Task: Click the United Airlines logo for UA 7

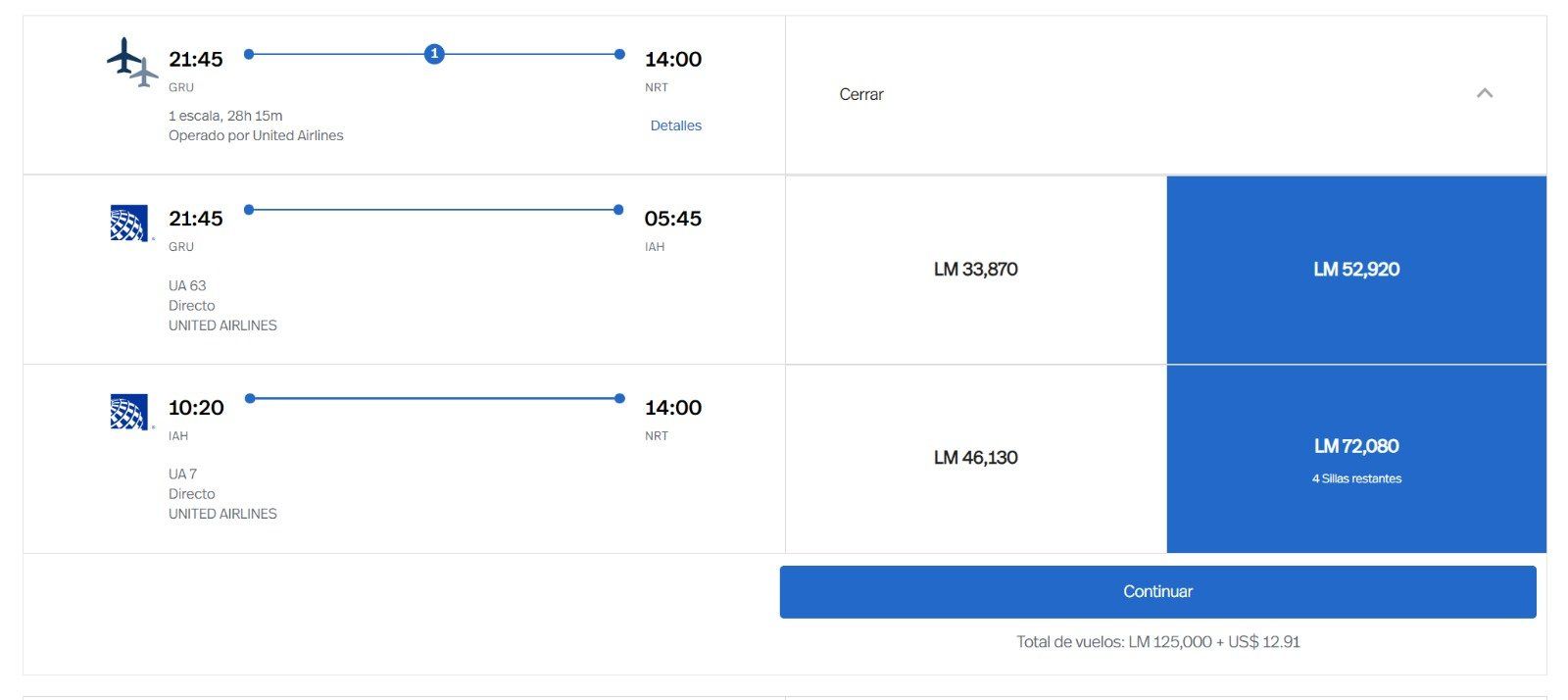Action: (129, 412)
